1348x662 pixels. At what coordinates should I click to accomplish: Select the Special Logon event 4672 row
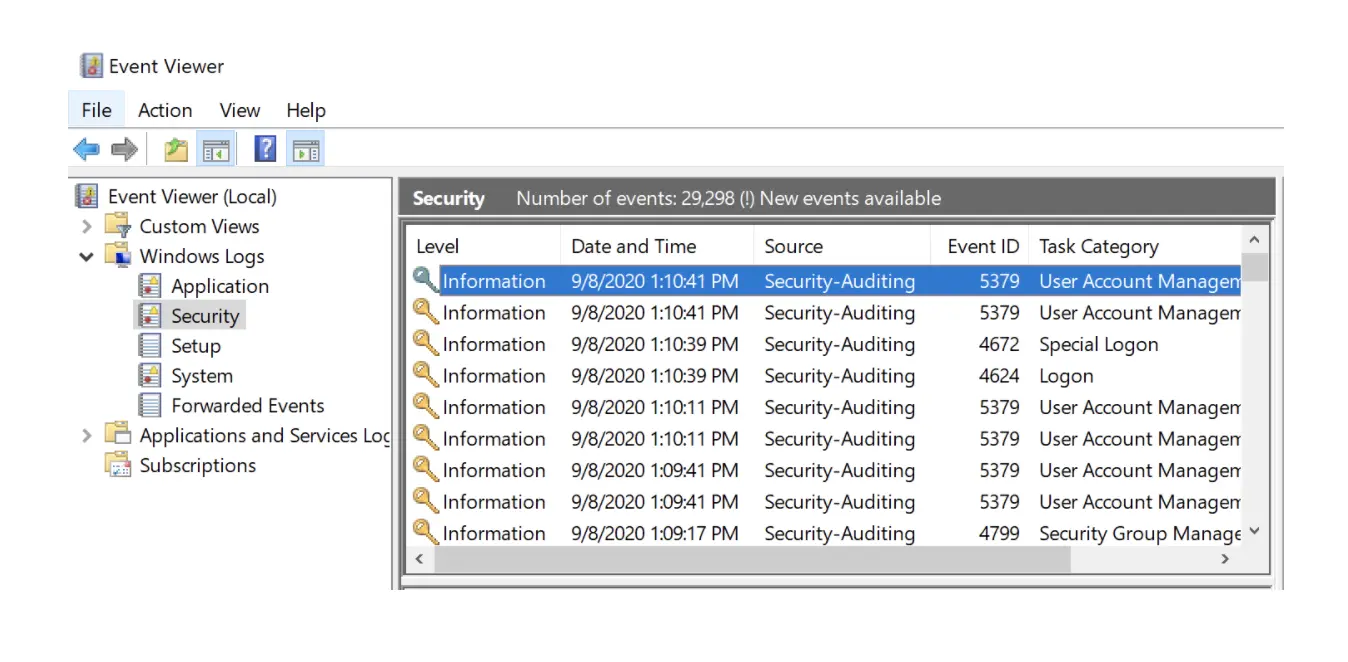[800, 344]
